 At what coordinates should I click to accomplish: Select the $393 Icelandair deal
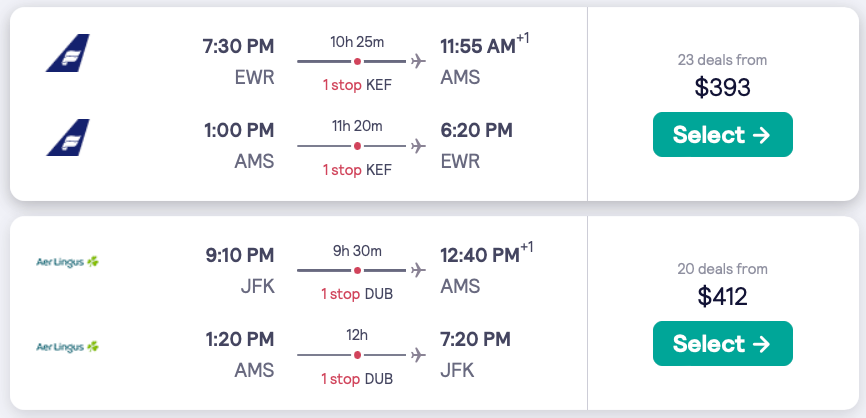pos(722,135)
